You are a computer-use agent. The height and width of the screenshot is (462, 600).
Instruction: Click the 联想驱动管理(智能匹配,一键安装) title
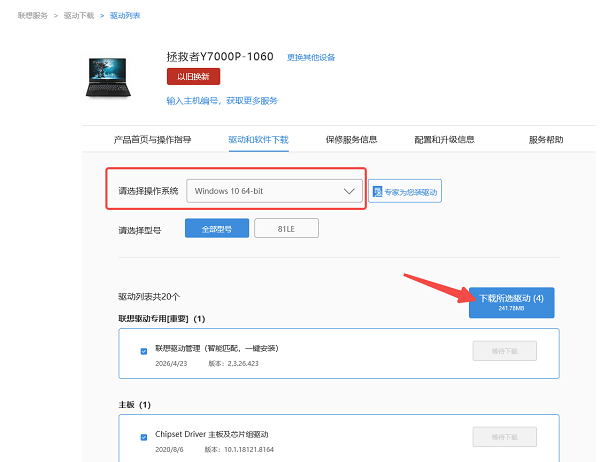coord(217,348)
